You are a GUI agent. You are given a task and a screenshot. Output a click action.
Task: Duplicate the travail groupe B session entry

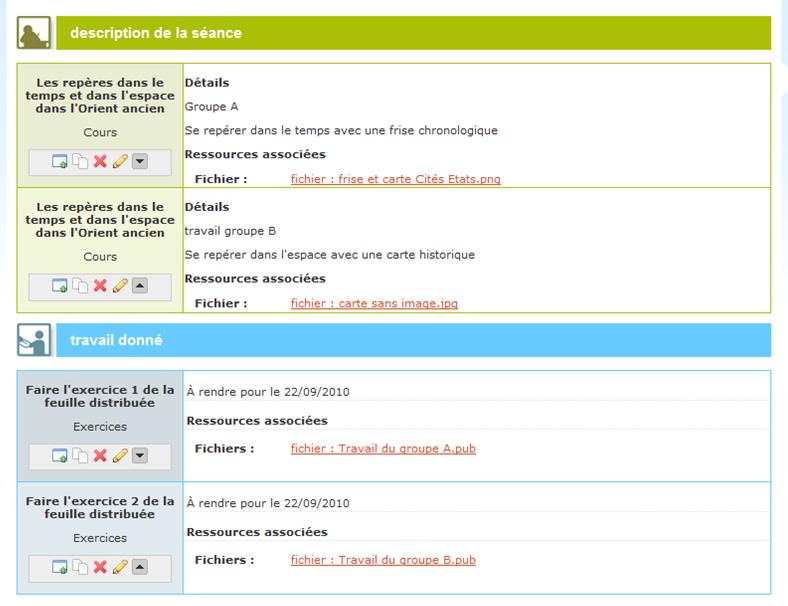point(80,286)
